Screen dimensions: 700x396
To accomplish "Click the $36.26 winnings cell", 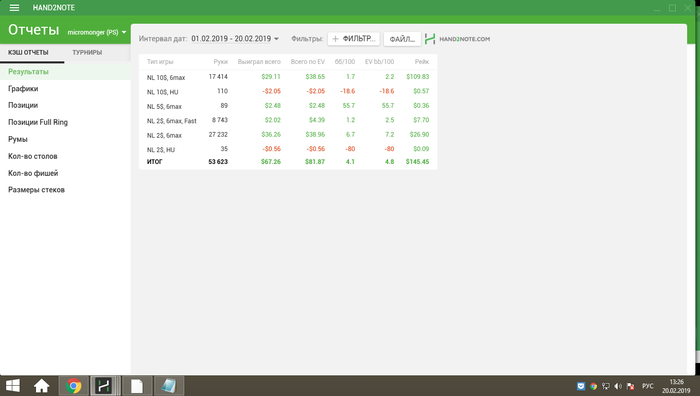I will 271,134.
